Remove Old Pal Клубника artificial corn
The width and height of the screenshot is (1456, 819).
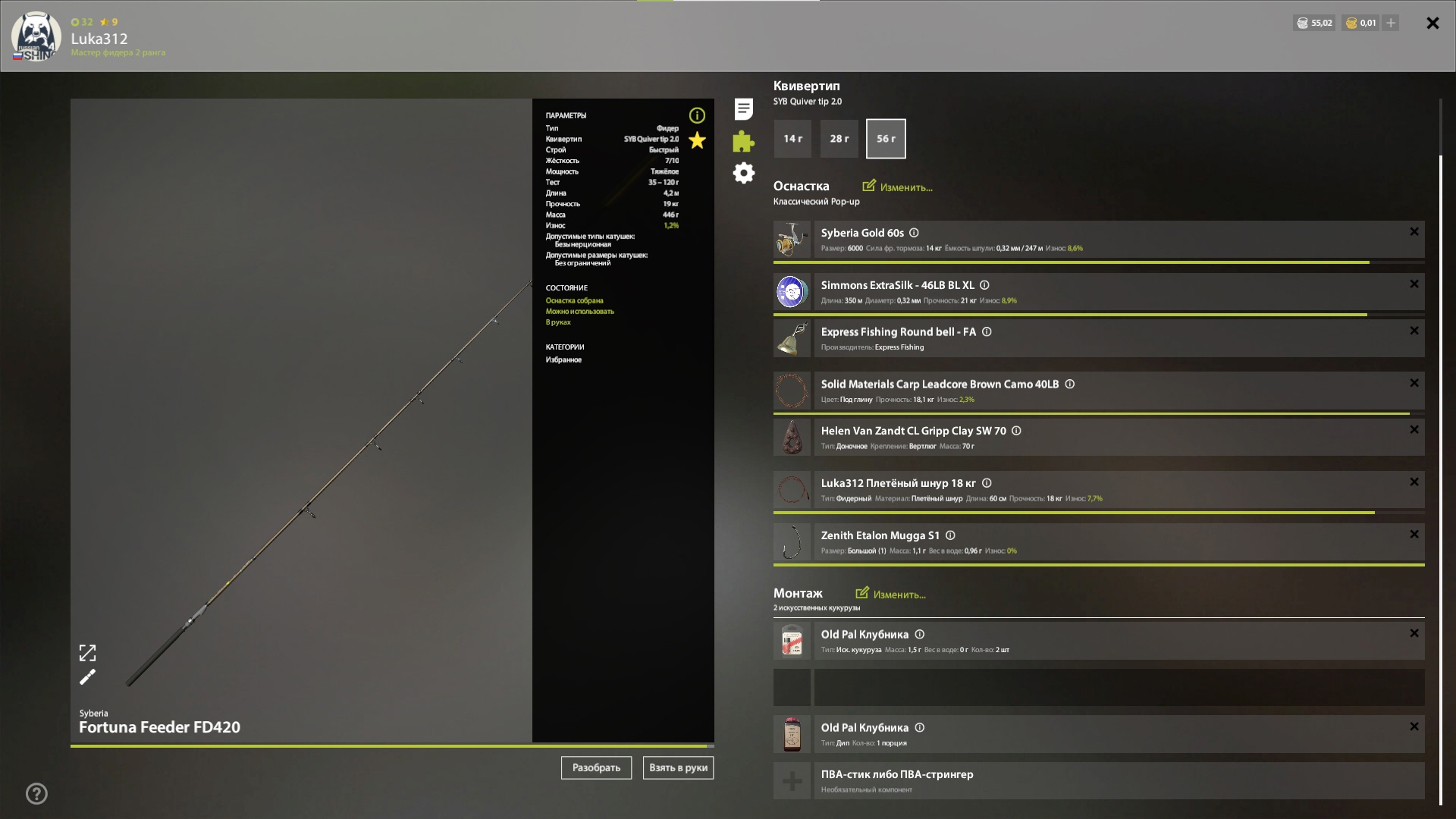coord(1414,633)
